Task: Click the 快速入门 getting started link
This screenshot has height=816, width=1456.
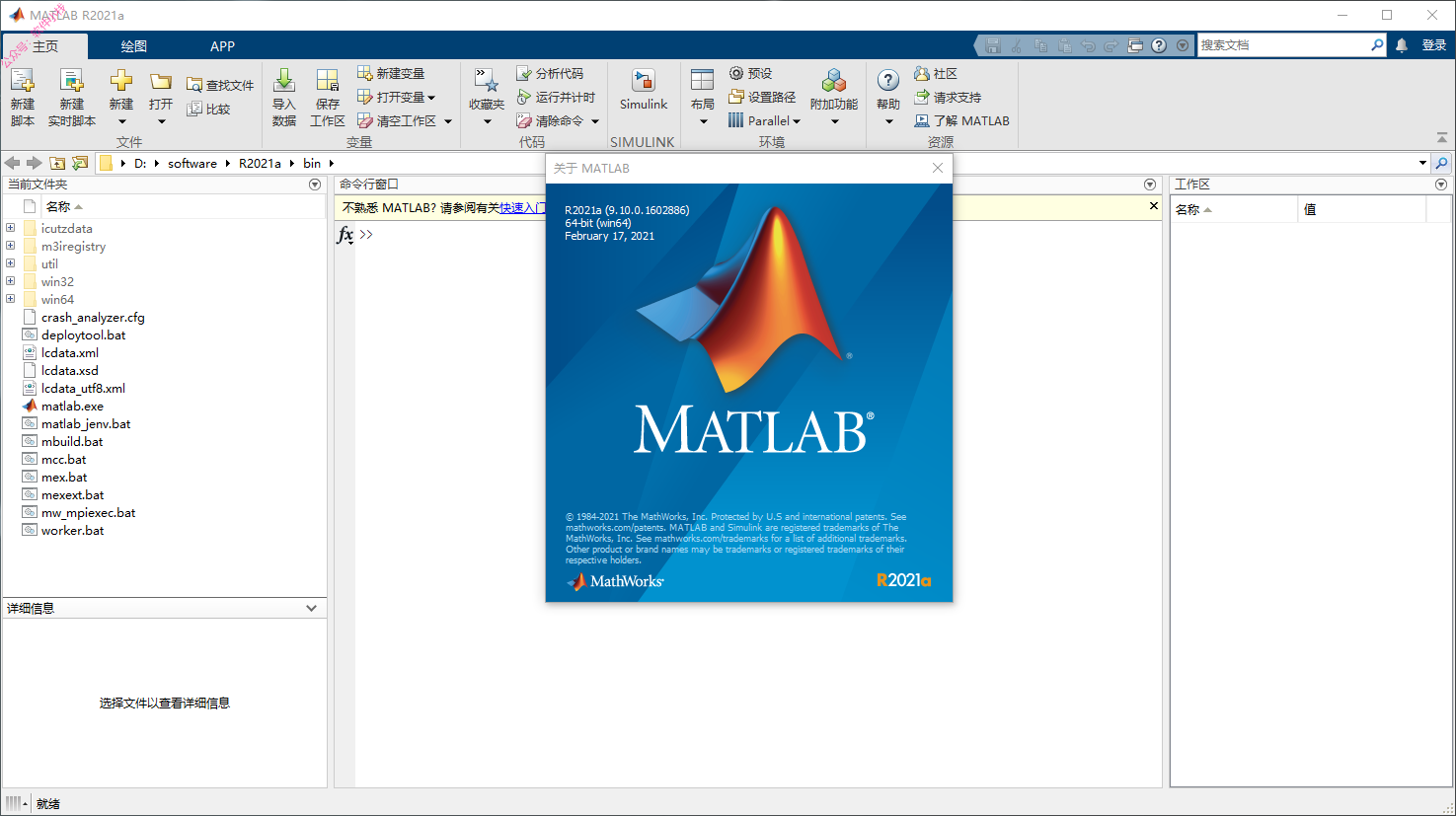Action: (523, 207)
